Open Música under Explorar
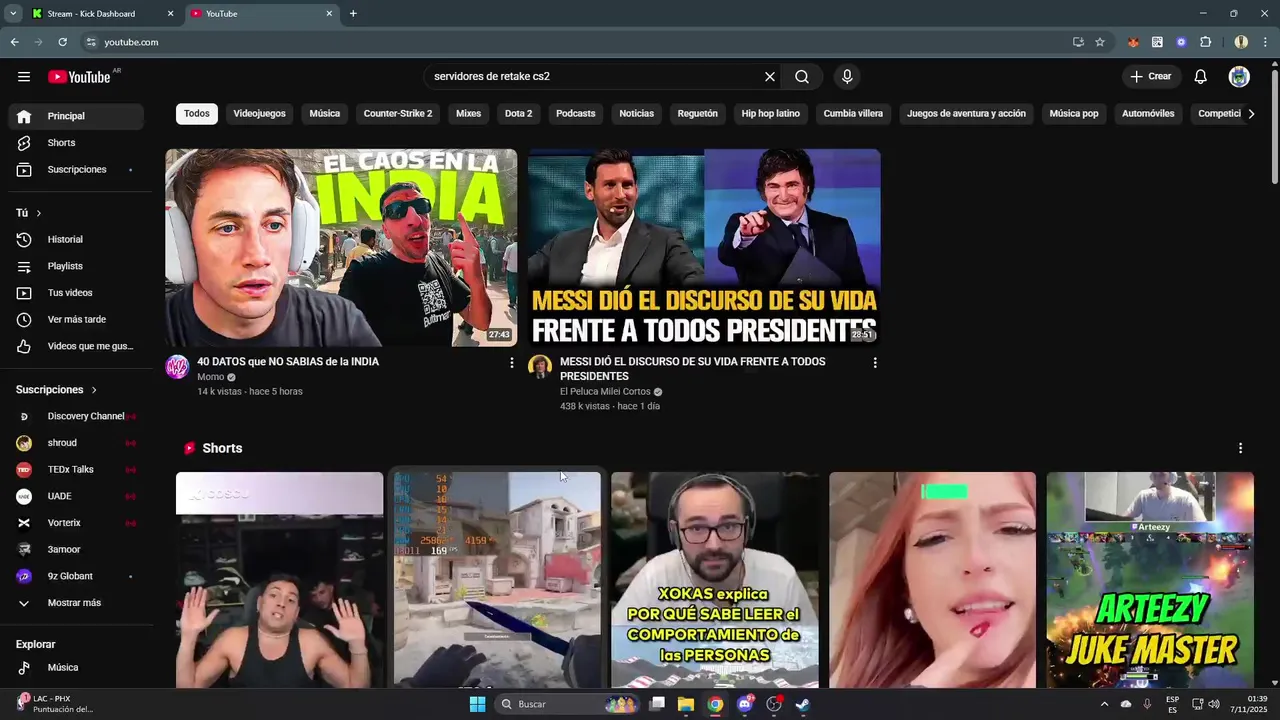 [x=76, y=668]
